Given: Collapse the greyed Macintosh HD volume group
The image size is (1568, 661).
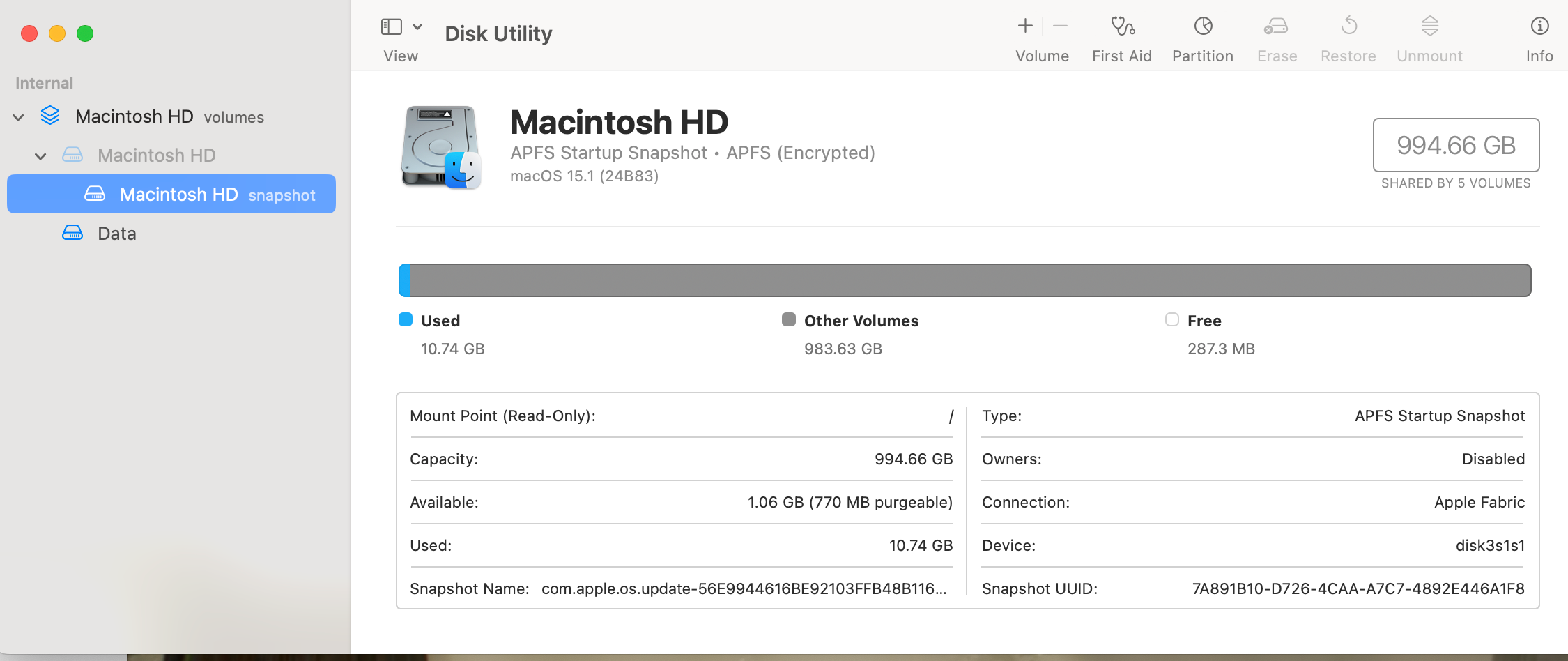Looking at the screenshot, I should pyautogui.click(x=41, y=156).
